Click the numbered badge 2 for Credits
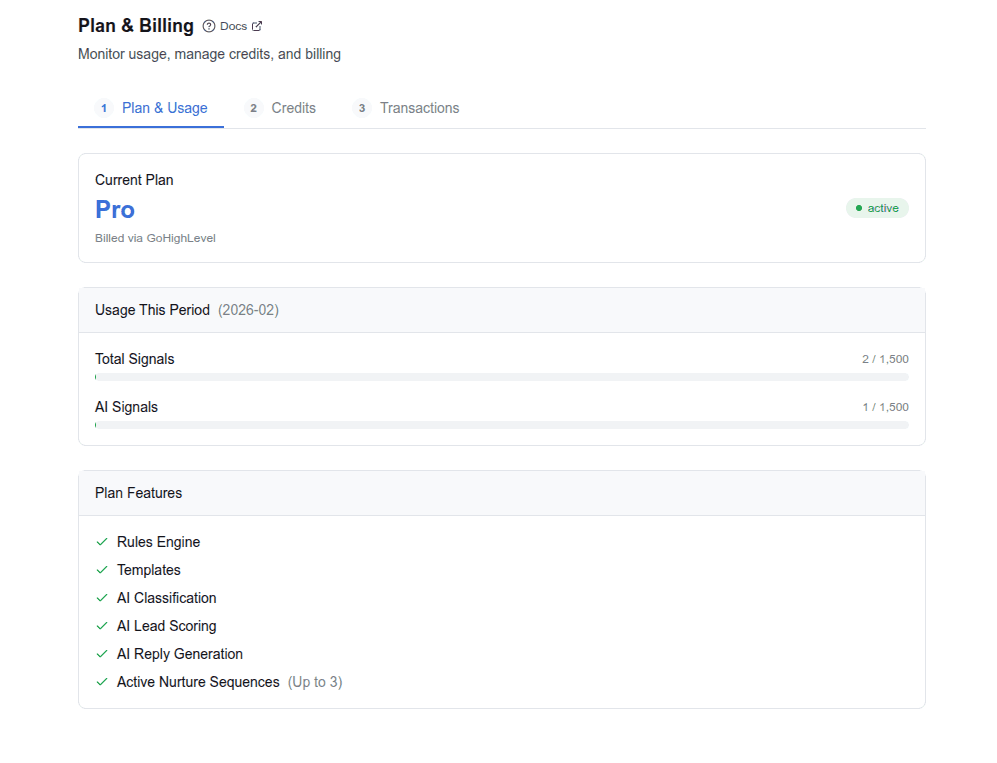The height and width of the screenshot is (763, 997). click(x=253, y=108)
